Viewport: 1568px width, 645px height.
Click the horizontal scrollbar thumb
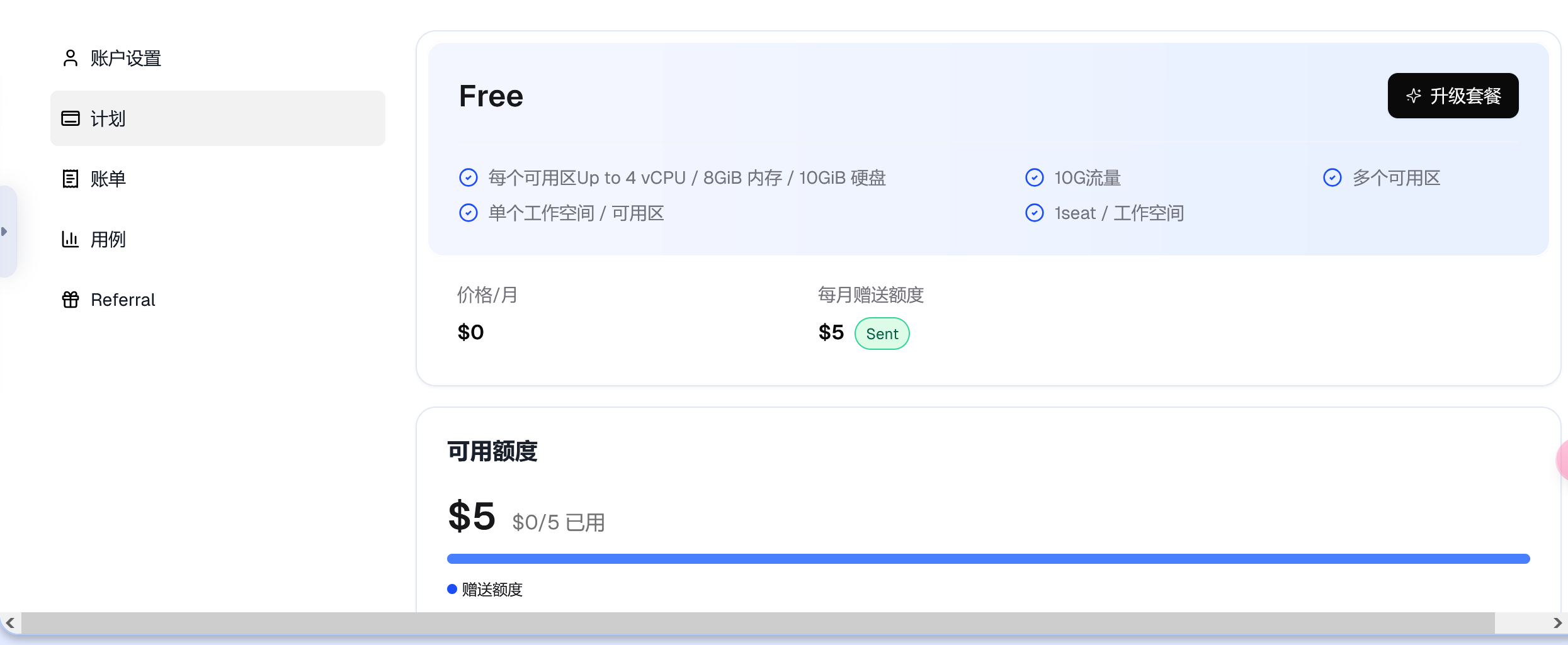(x=758, y=623)
